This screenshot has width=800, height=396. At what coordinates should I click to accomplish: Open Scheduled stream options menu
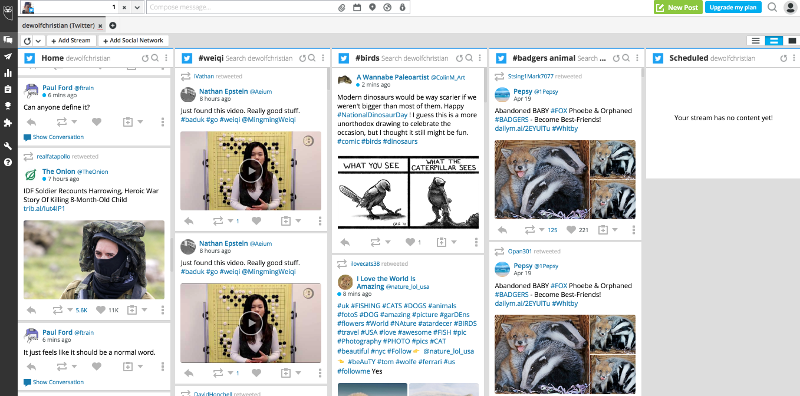795,58
